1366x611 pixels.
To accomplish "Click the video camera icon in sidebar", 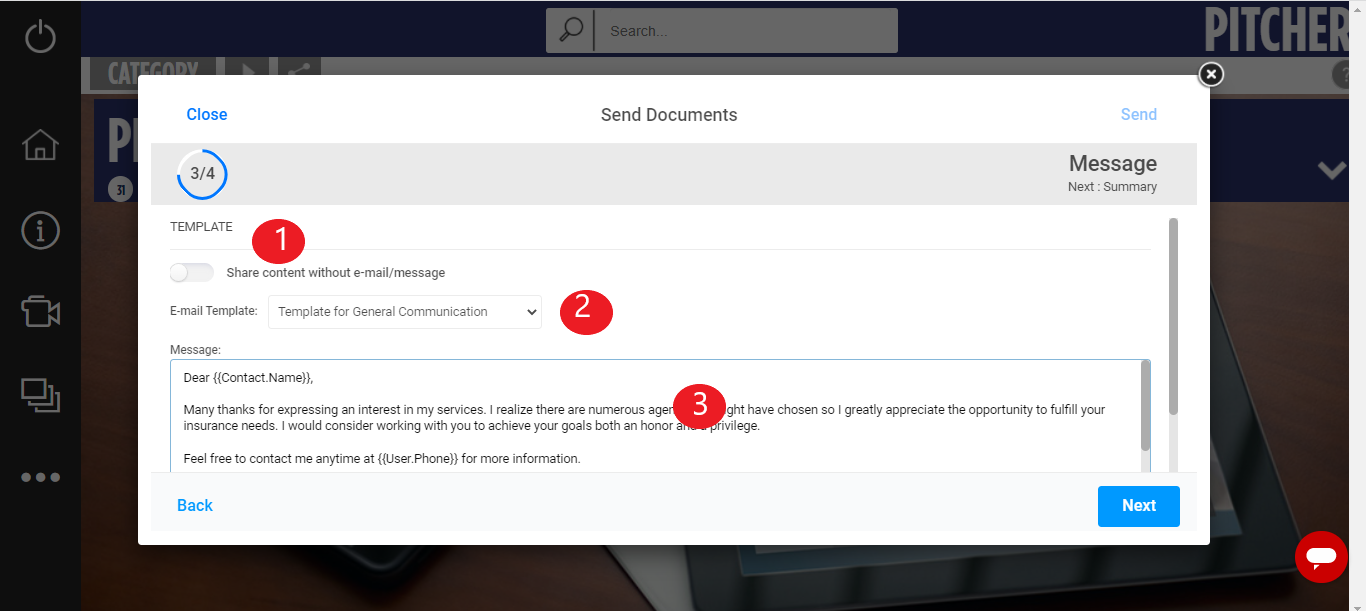I will click(40, 312).
